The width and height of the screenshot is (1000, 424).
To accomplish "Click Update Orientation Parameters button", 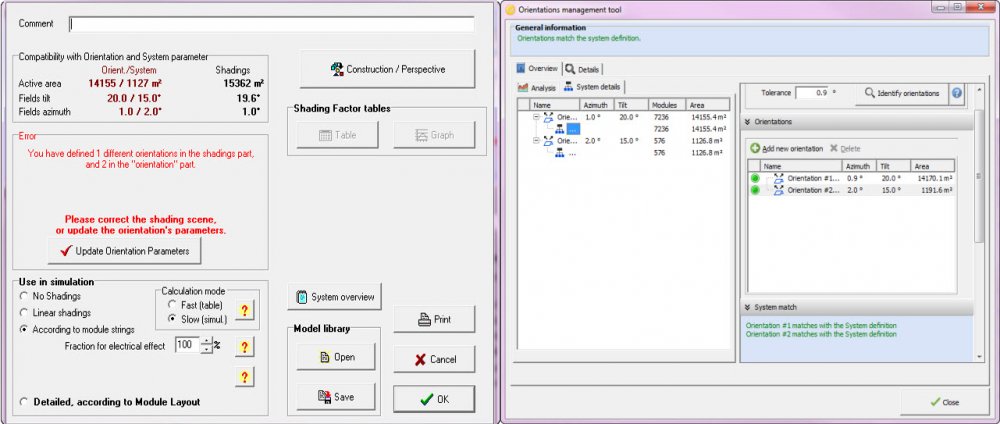I will 125,250.
